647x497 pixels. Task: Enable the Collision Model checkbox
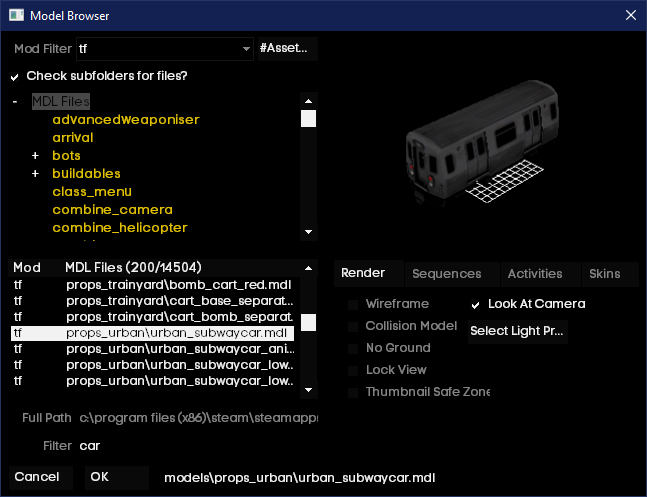353,327
